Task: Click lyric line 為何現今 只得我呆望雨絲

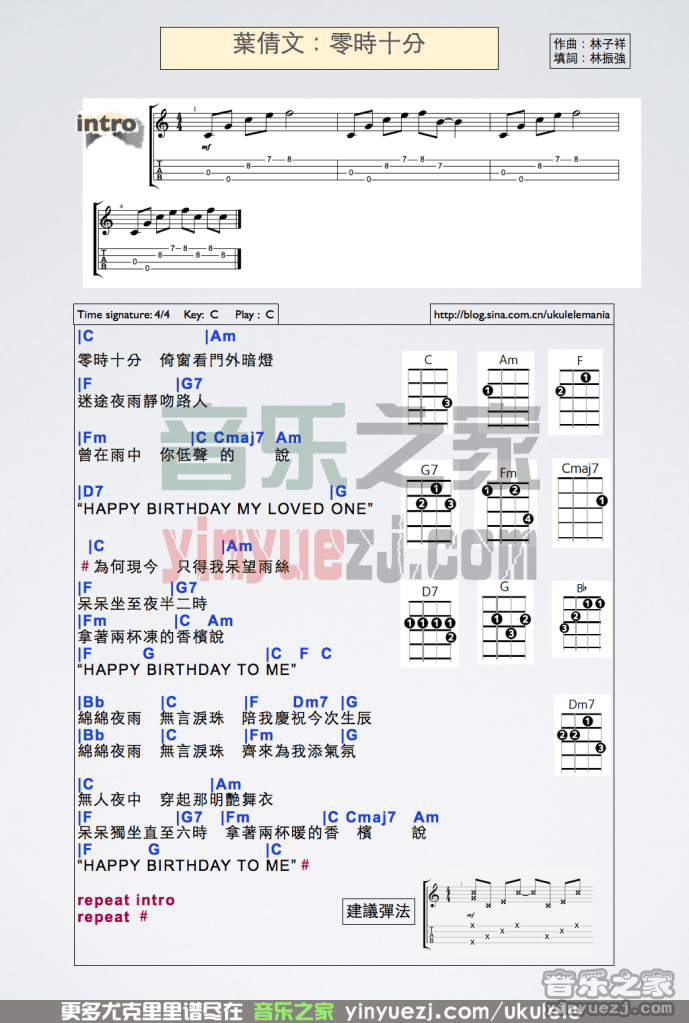Action: [x=191, y=566]
